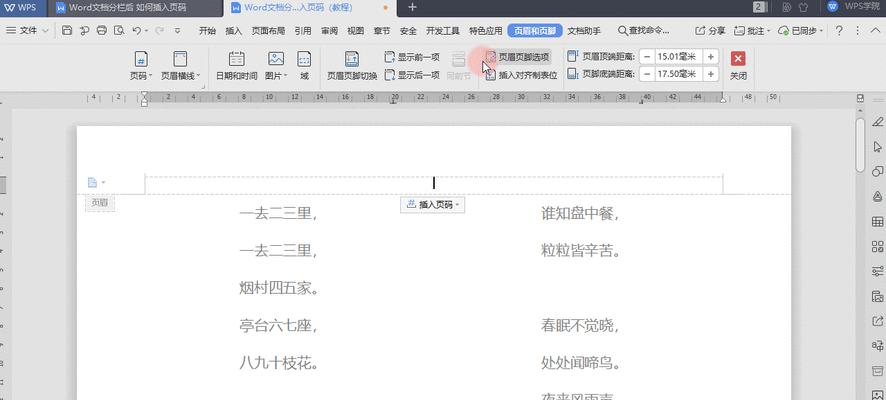886x400 pixels.
Task: Switch to the 引用 ribbon tab
Action: coord(303,31)
